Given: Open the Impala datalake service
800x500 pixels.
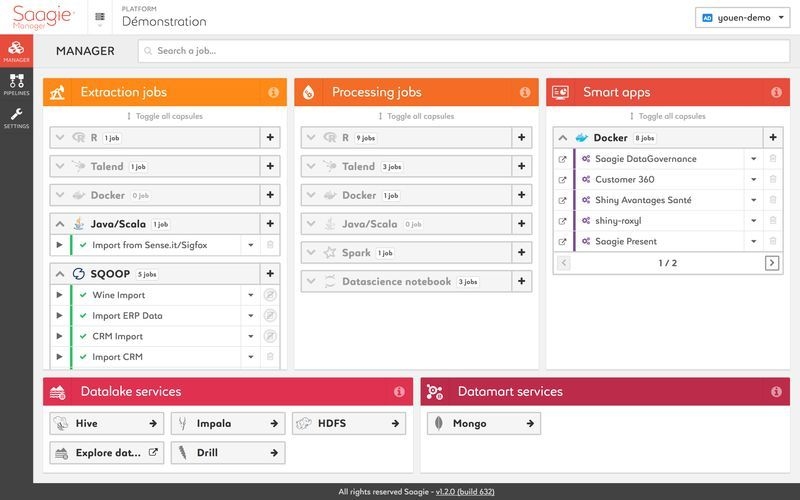Looking at the screenshot, I should point(228,423).
